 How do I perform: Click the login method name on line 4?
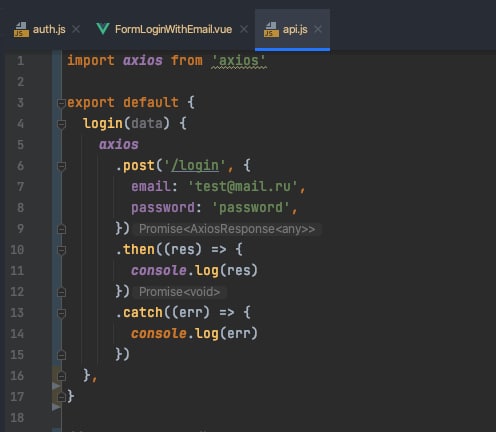[x=103, y=124]
